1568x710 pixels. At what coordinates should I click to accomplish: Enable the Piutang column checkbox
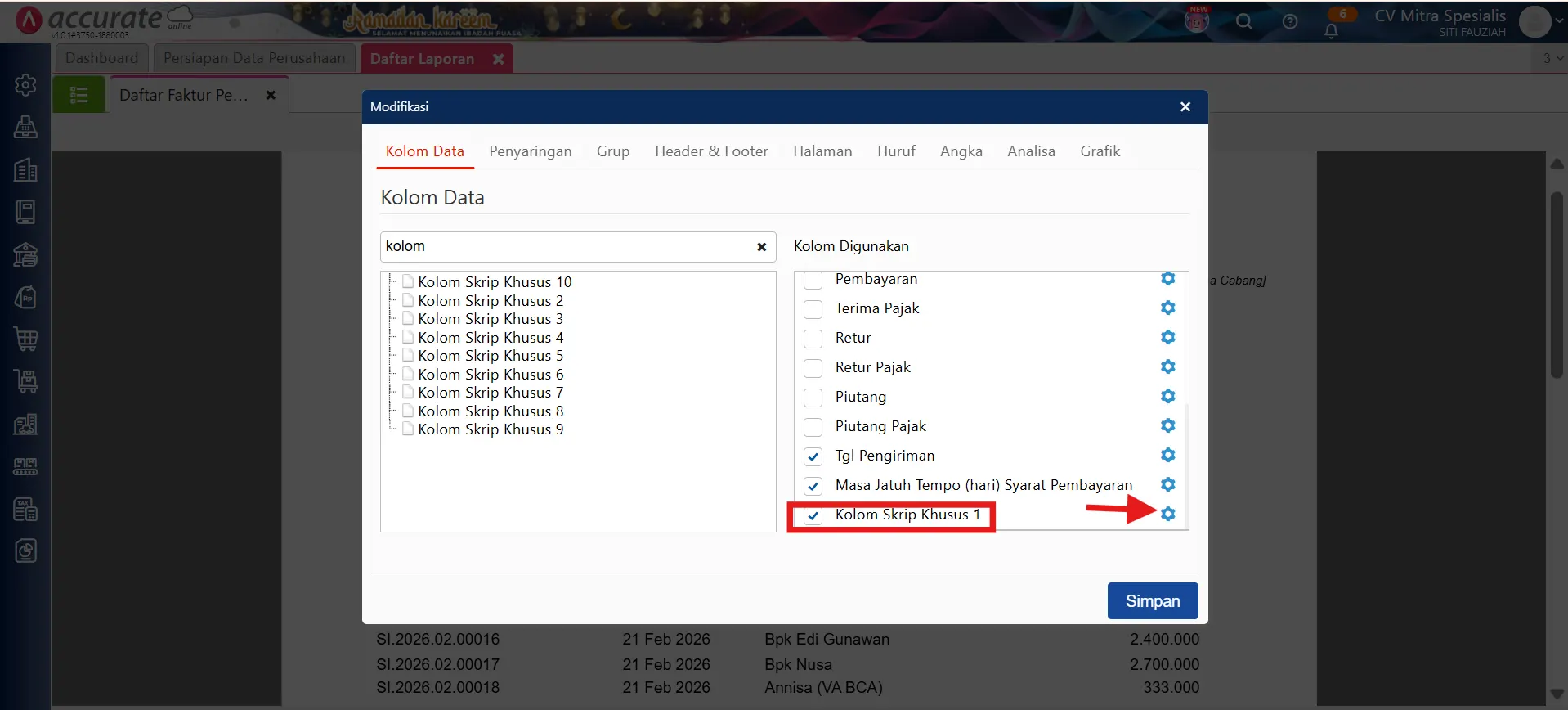pos(813,398)
